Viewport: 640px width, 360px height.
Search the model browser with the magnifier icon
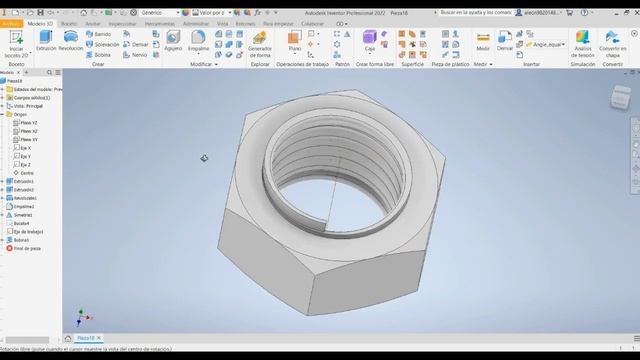pyautogui.click(x=49, y=72)
